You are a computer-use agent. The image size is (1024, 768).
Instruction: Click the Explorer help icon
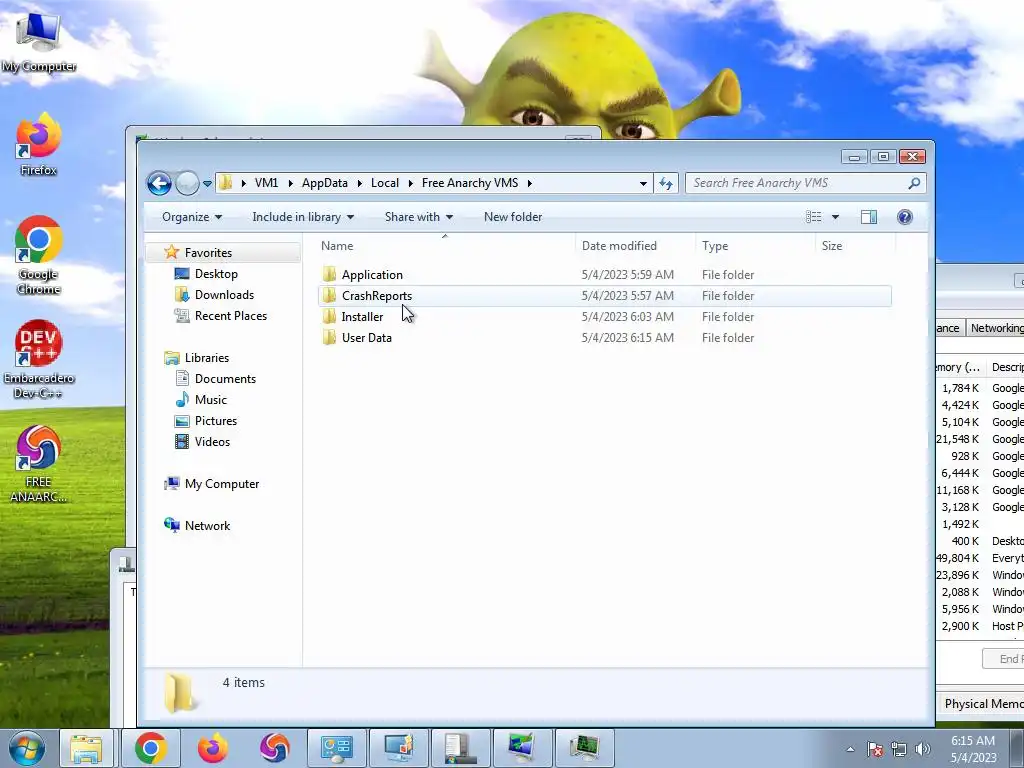(x=904, y=217)
